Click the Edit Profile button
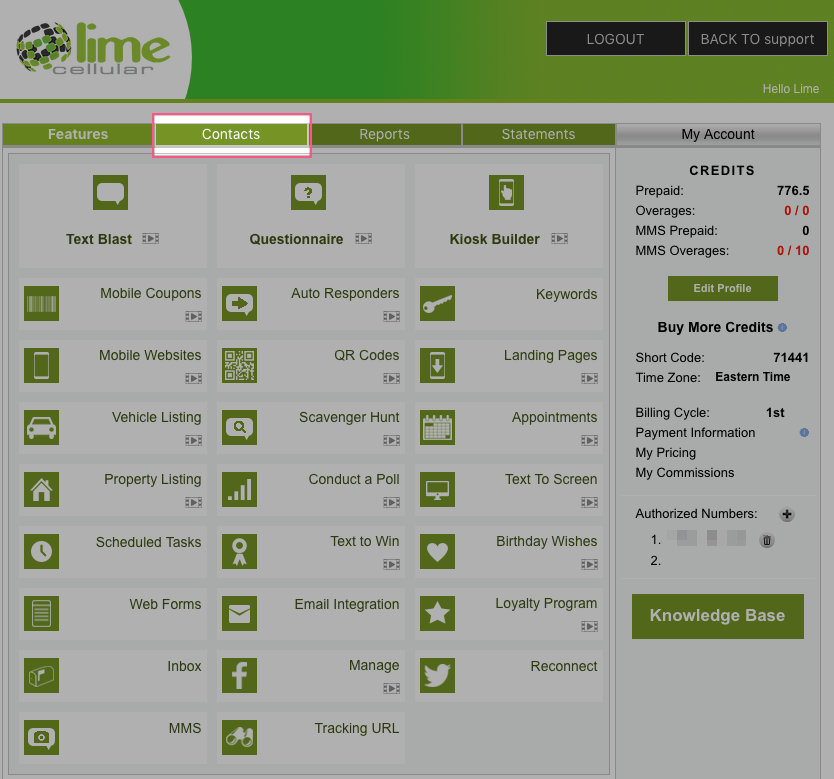This screenshot has width=834, height=779. click(x=722, y=288)
